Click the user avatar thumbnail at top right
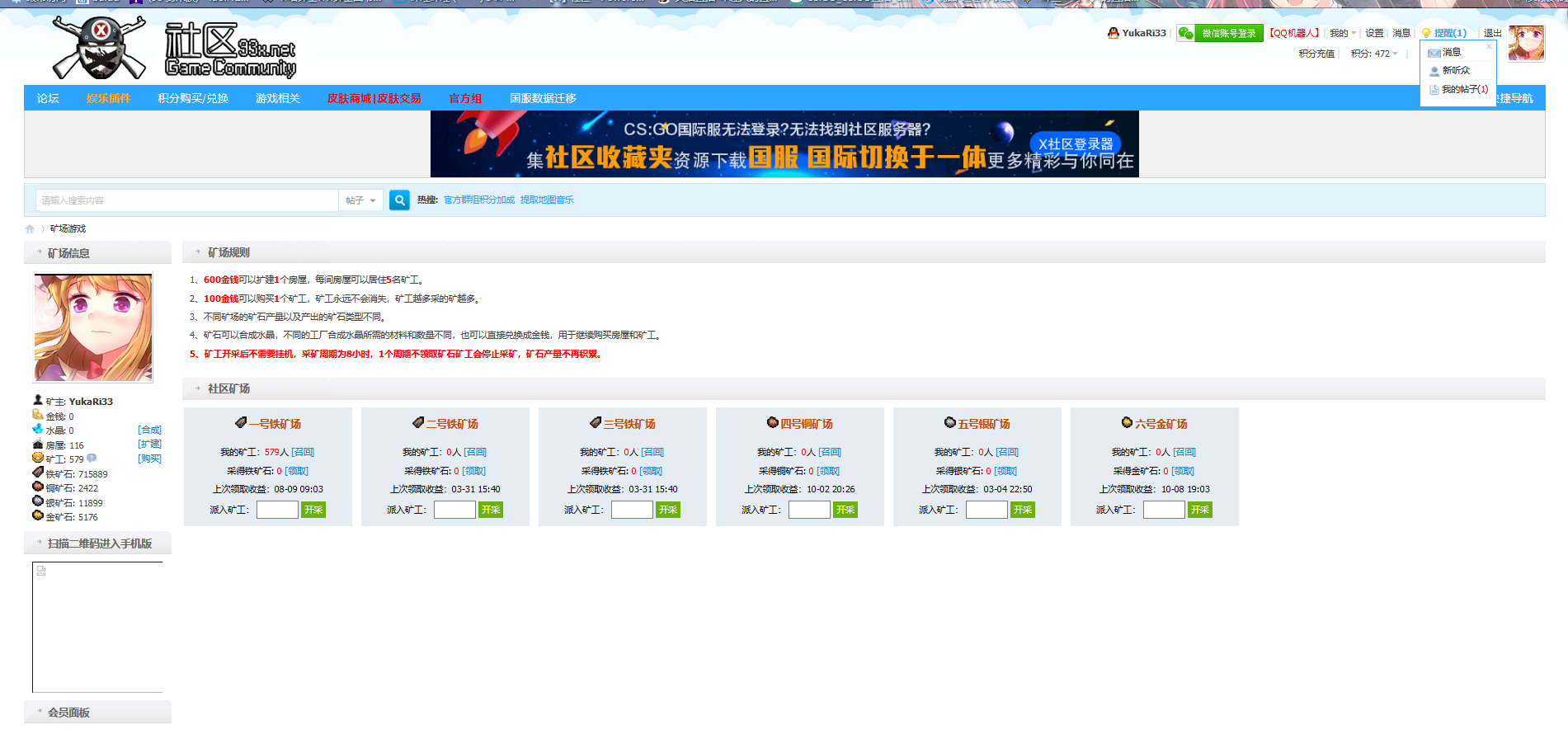The height and width of the screenshot is (734, 1568). [1526, 43]
